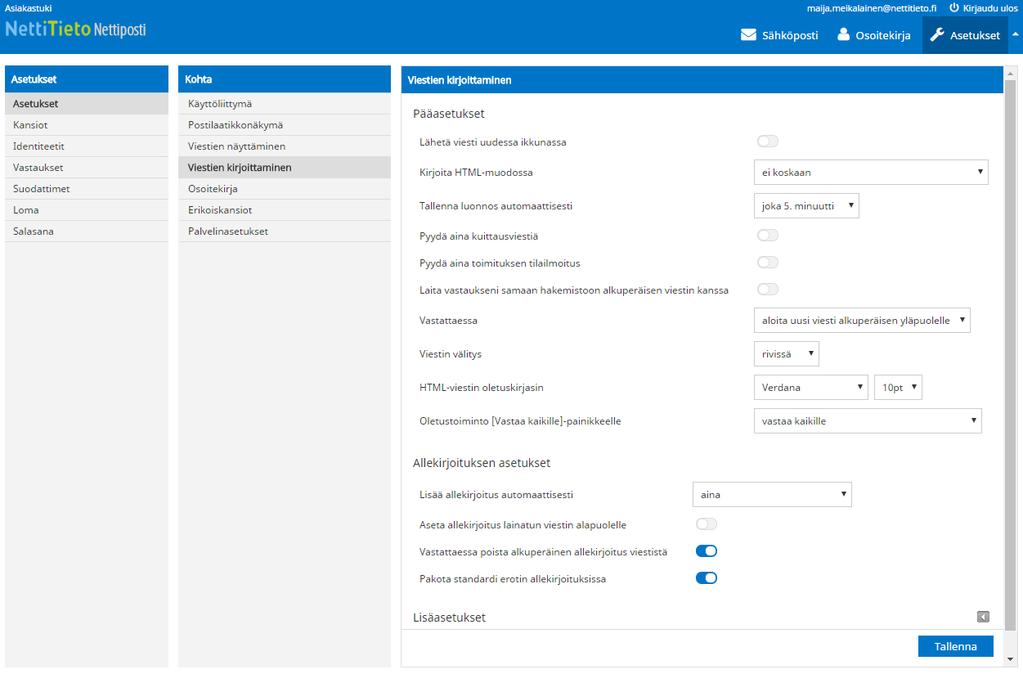Open the Osoitekirja tab in header

click(874, 35)
